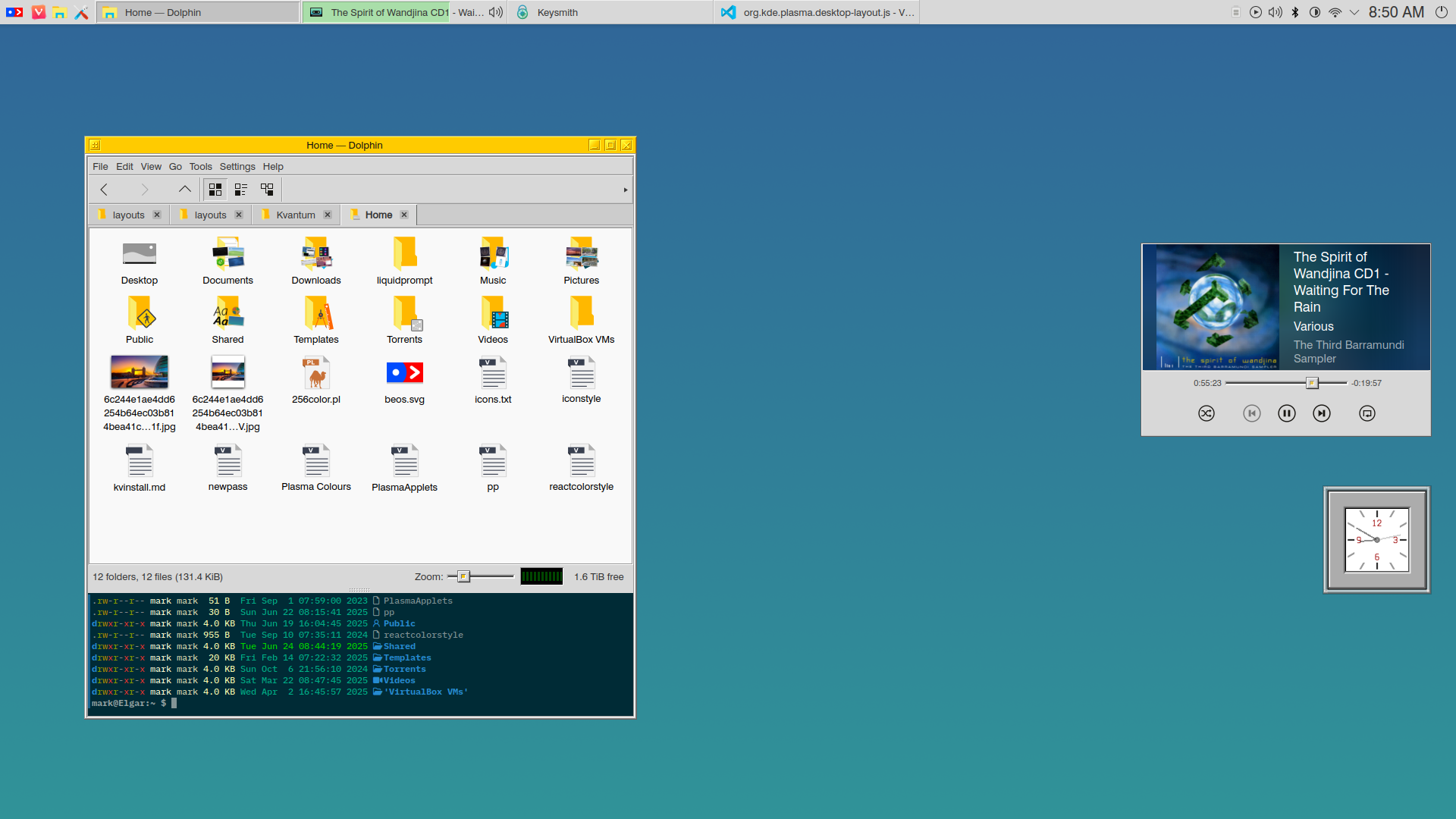Toggle repeat mode in media player
The width and height of the screenshot is (1456, 819).
1367,413
